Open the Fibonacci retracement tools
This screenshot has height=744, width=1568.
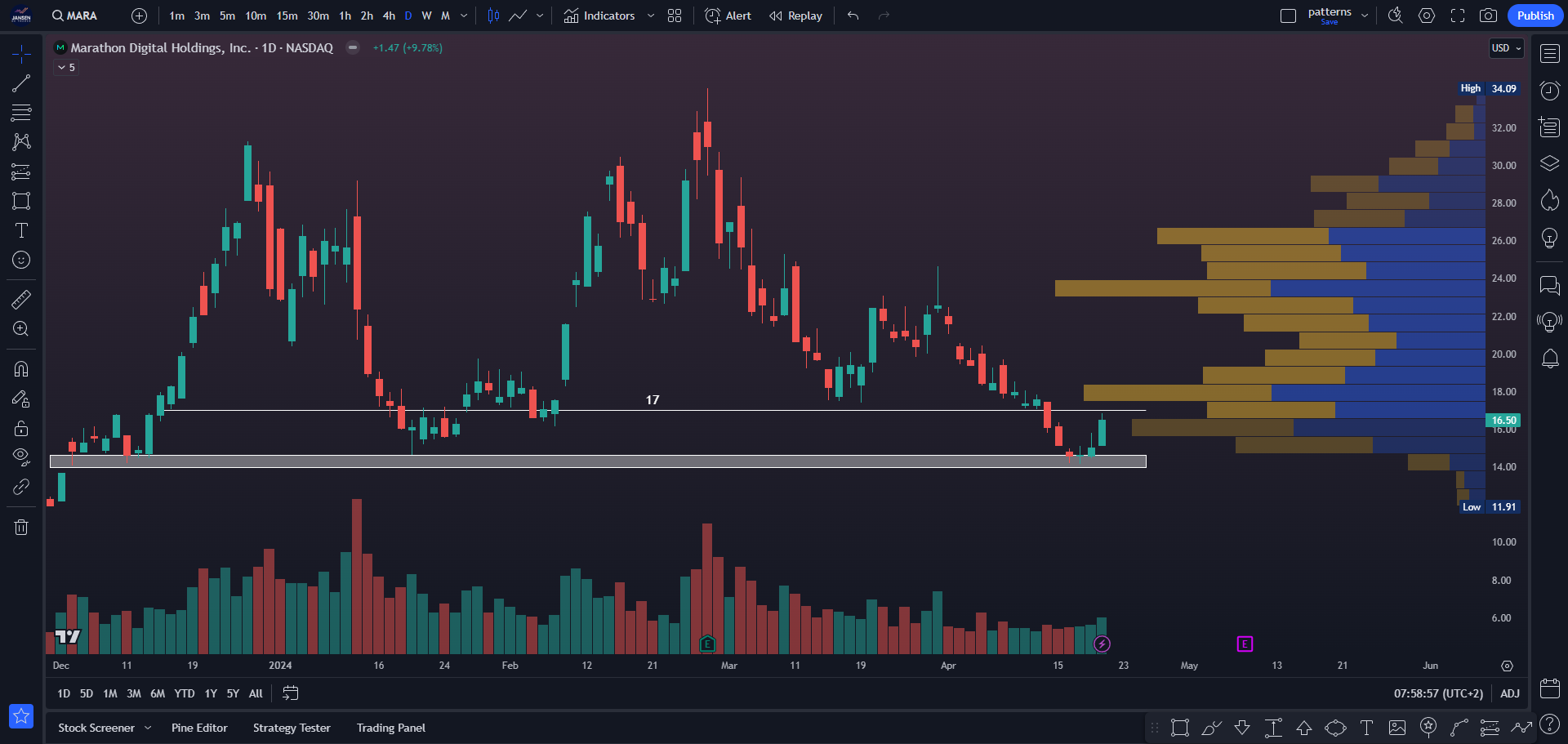(x=21, y=113)
